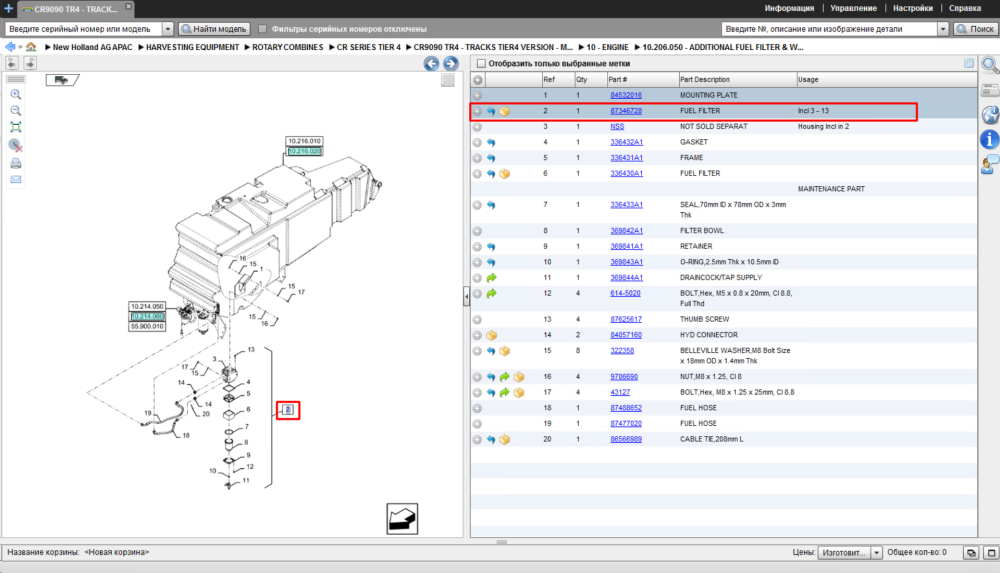Open part number link 84532016
Screen dimensions: 1000x573
click(626, 95)
